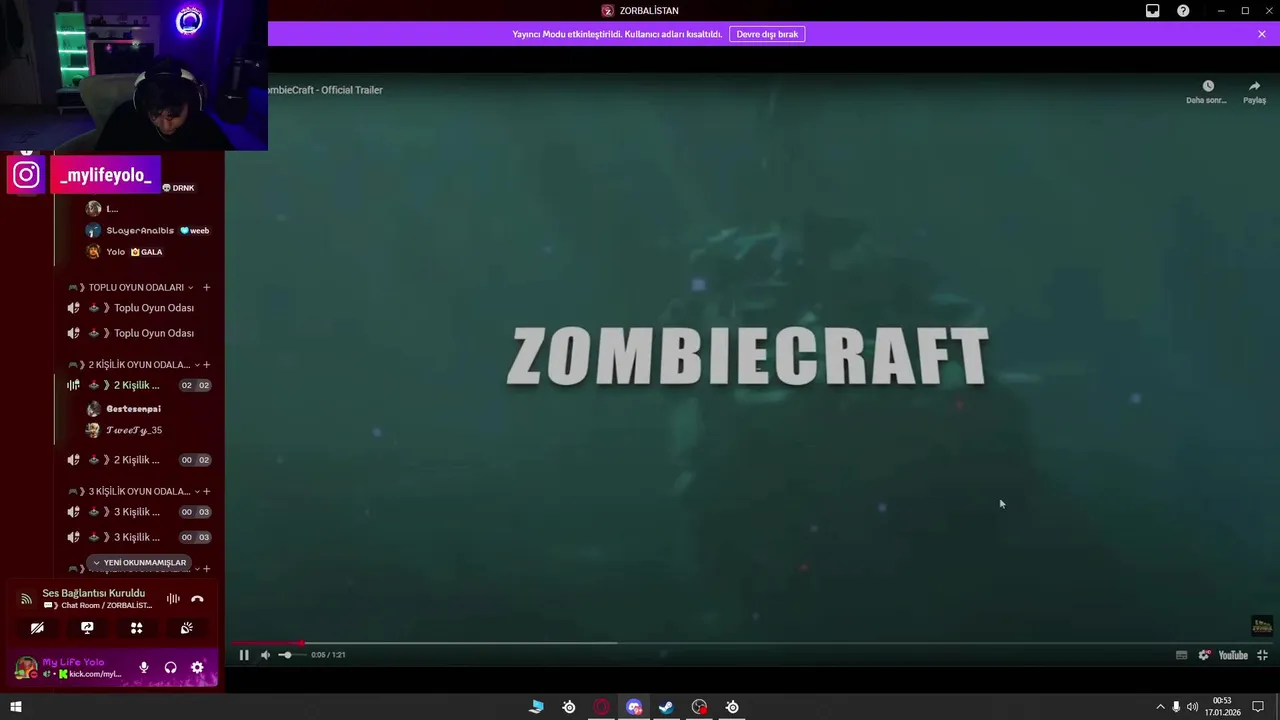Open the soundboard icon
This screenshot has width=1280, height=720.
[x=187, y=628]
